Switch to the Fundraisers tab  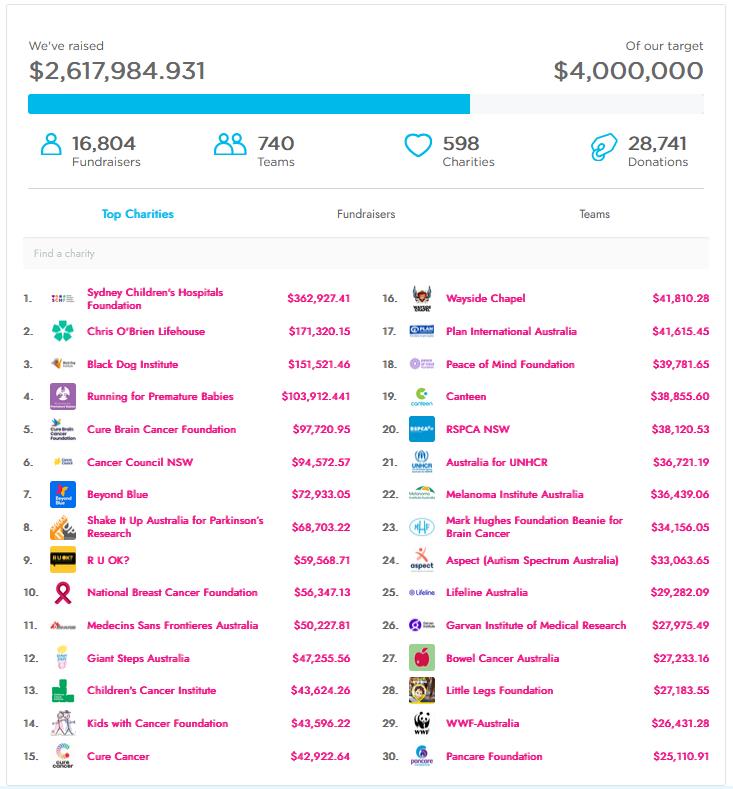point(366,214)
